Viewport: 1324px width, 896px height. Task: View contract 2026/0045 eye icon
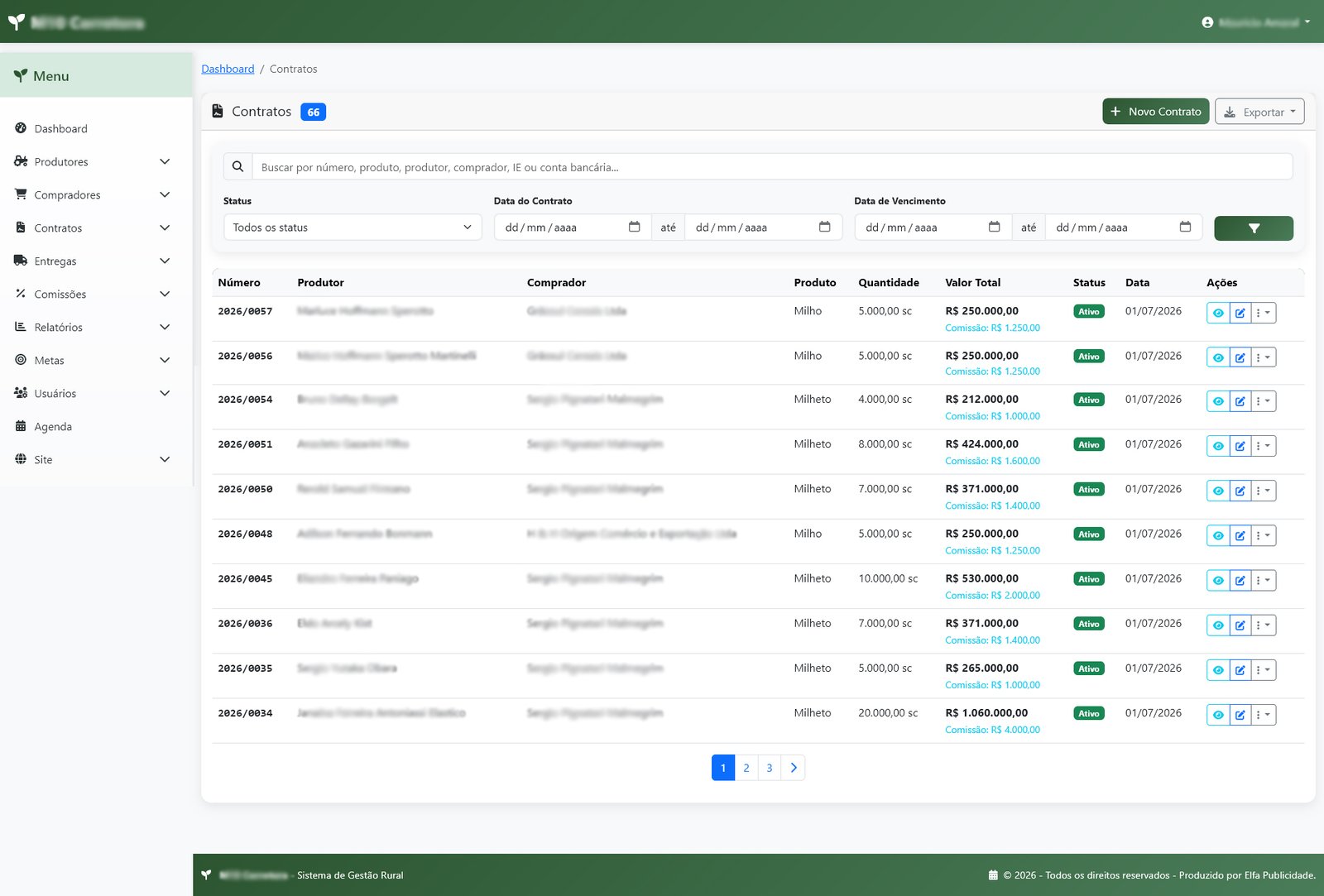pyautogui.click(x=1218, y=580)
